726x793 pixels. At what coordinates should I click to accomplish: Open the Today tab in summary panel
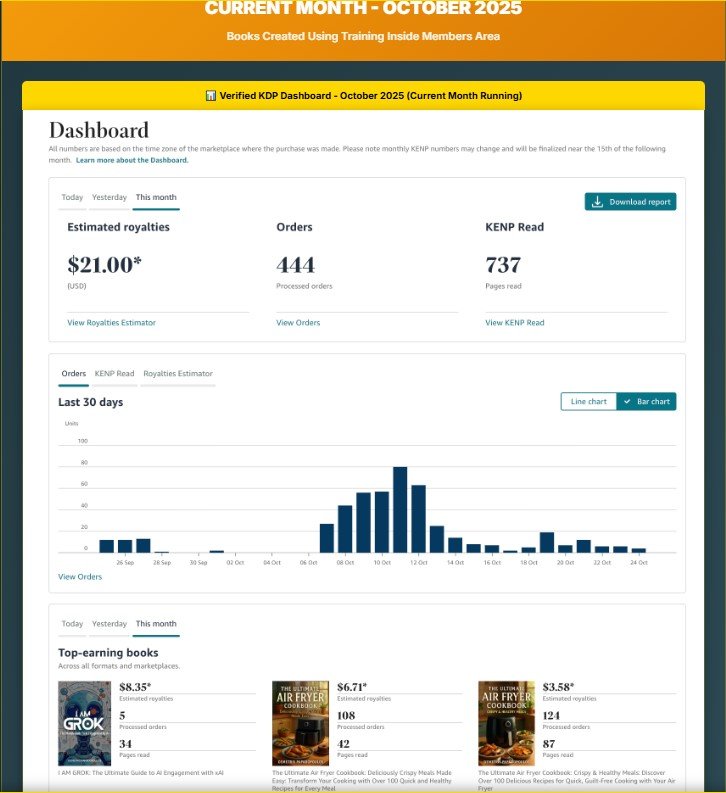(72, 197)
